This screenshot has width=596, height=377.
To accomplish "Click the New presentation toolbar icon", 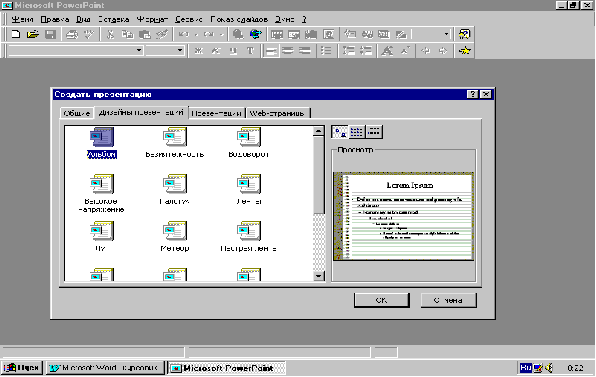I will point(16,34).
